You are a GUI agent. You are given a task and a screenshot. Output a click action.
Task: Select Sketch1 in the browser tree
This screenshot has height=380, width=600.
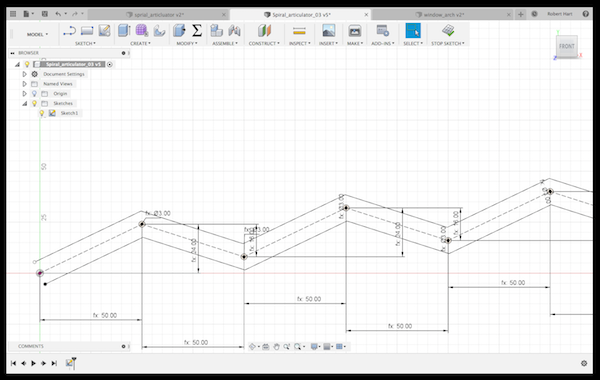(69, 113)
